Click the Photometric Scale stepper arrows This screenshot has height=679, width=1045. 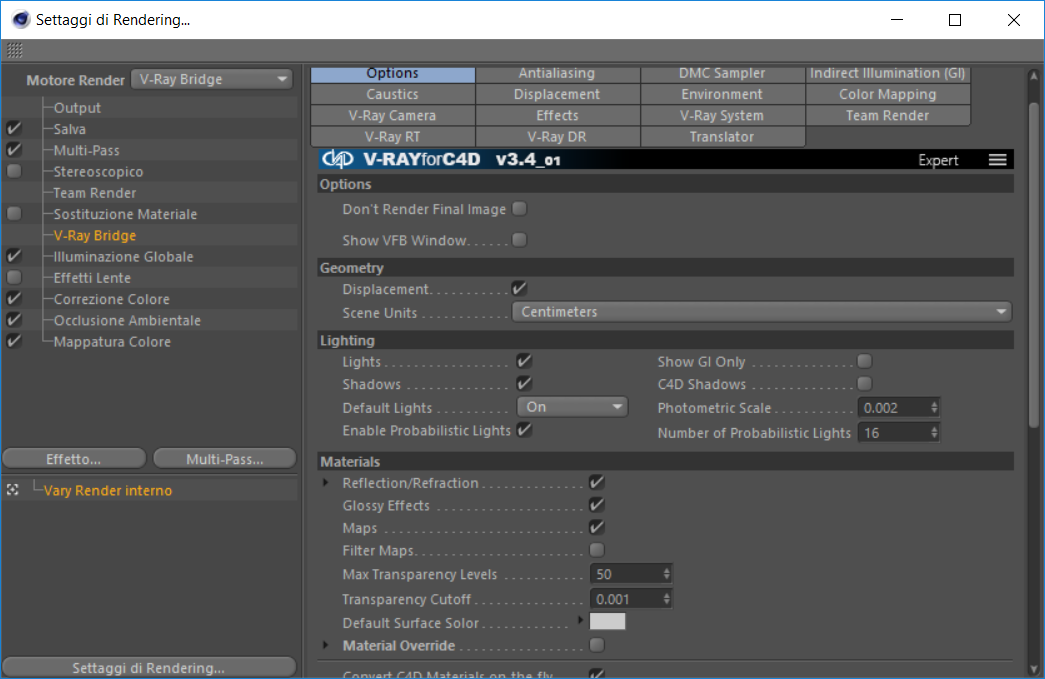(934, 408)
